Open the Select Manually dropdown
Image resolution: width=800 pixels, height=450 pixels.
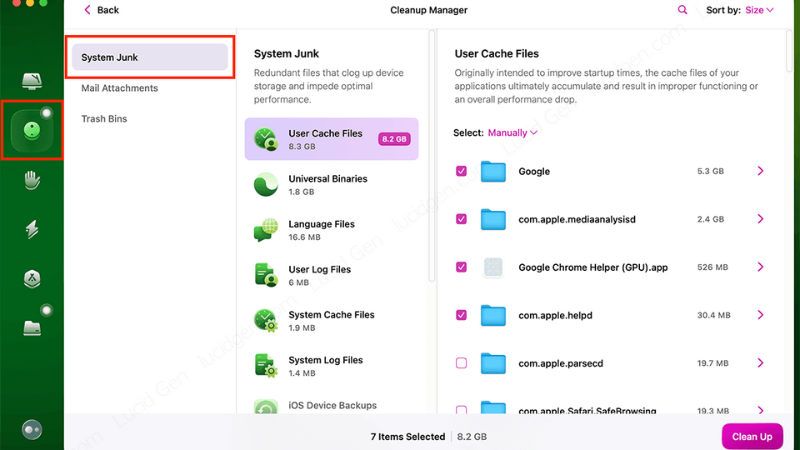tap(512, 132)
